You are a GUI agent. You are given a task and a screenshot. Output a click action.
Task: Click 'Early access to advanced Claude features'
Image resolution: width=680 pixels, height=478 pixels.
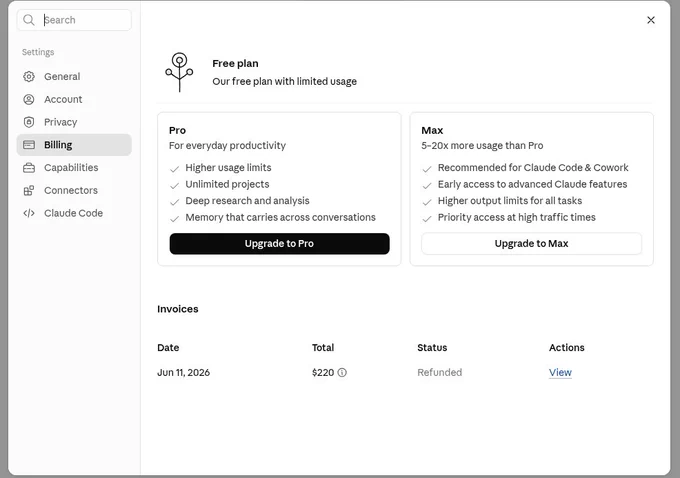pyautogui.click(x=532, y=184)
